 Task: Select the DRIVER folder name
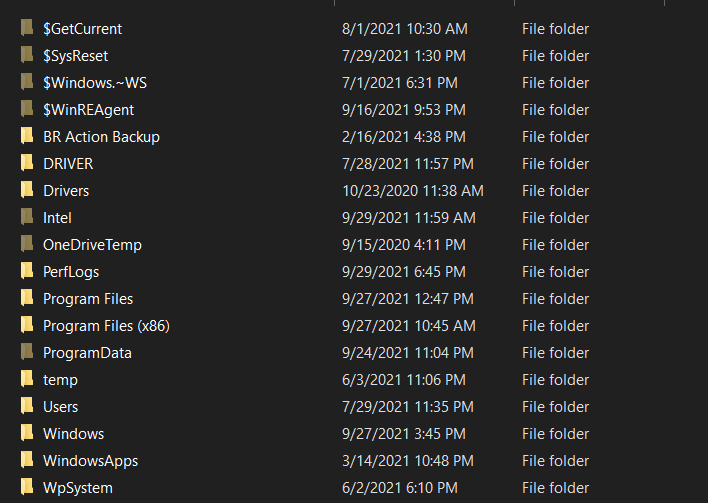(x=68, y=164)
